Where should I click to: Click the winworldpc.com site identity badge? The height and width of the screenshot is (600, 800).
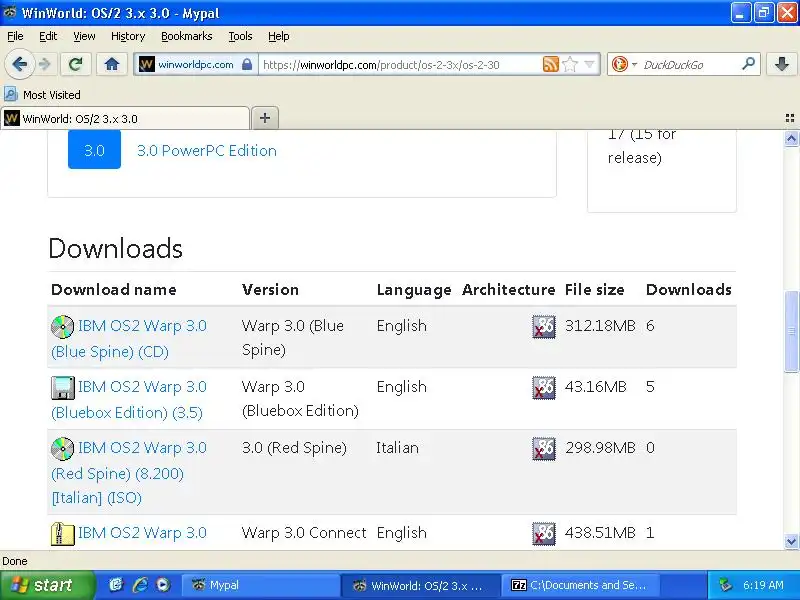click(x=195, y=64)
